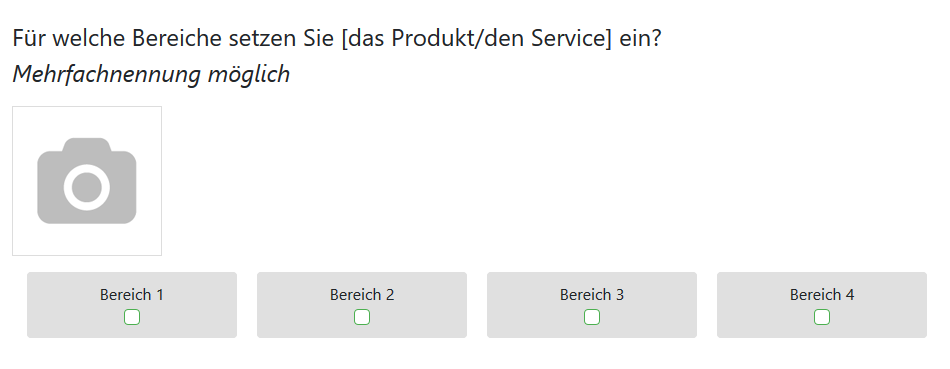Viewport: 950px width, 369px height.
Task: Click the left gray area of the Bereich 1 tile
Action: tap(61, 305)
